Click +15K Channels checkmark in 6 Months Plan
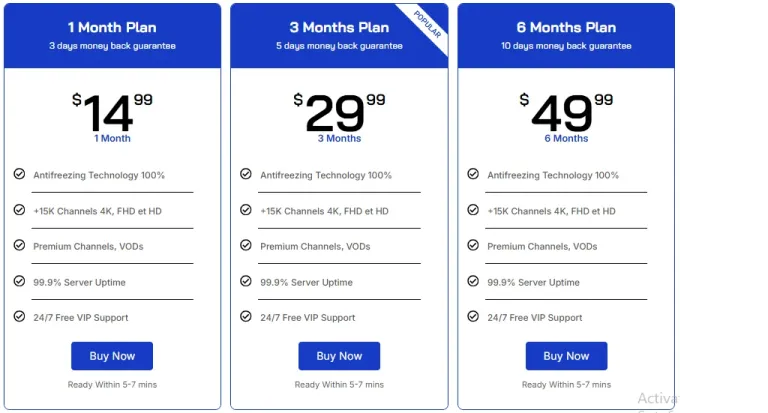Screen dimensions: 768x413 coord(473,210)
